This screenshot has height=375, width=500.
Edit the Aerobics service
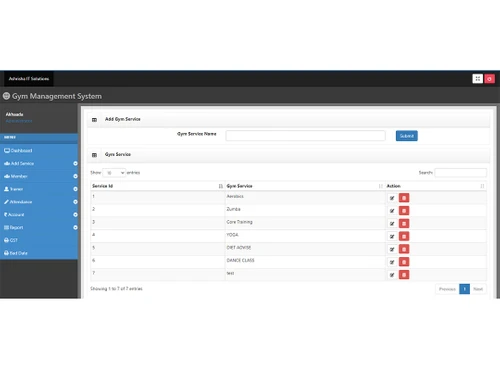[x=392, y=198]
